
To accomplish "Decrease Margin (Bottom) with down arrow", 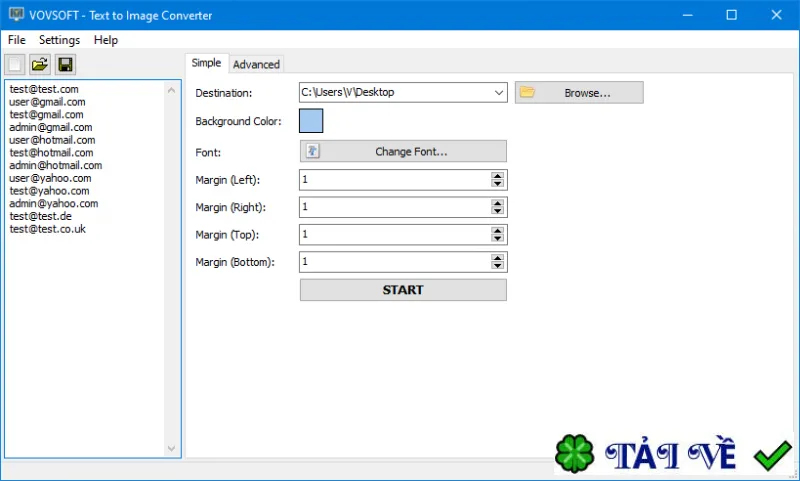I will click(x=497, y=266).
